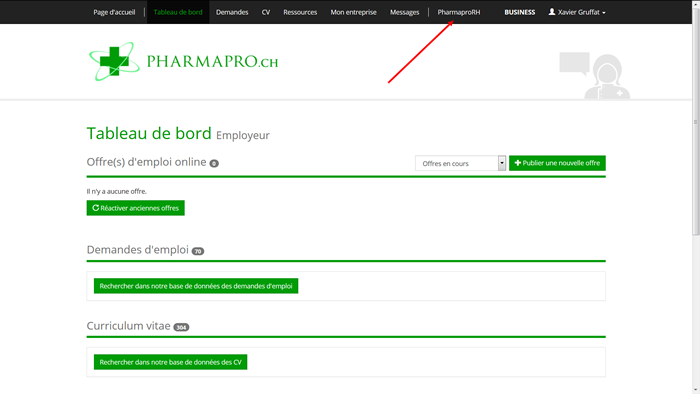
Task: Click the user silhouette icon beside Xavier Gruffat
Action: (x=552, y=12)
